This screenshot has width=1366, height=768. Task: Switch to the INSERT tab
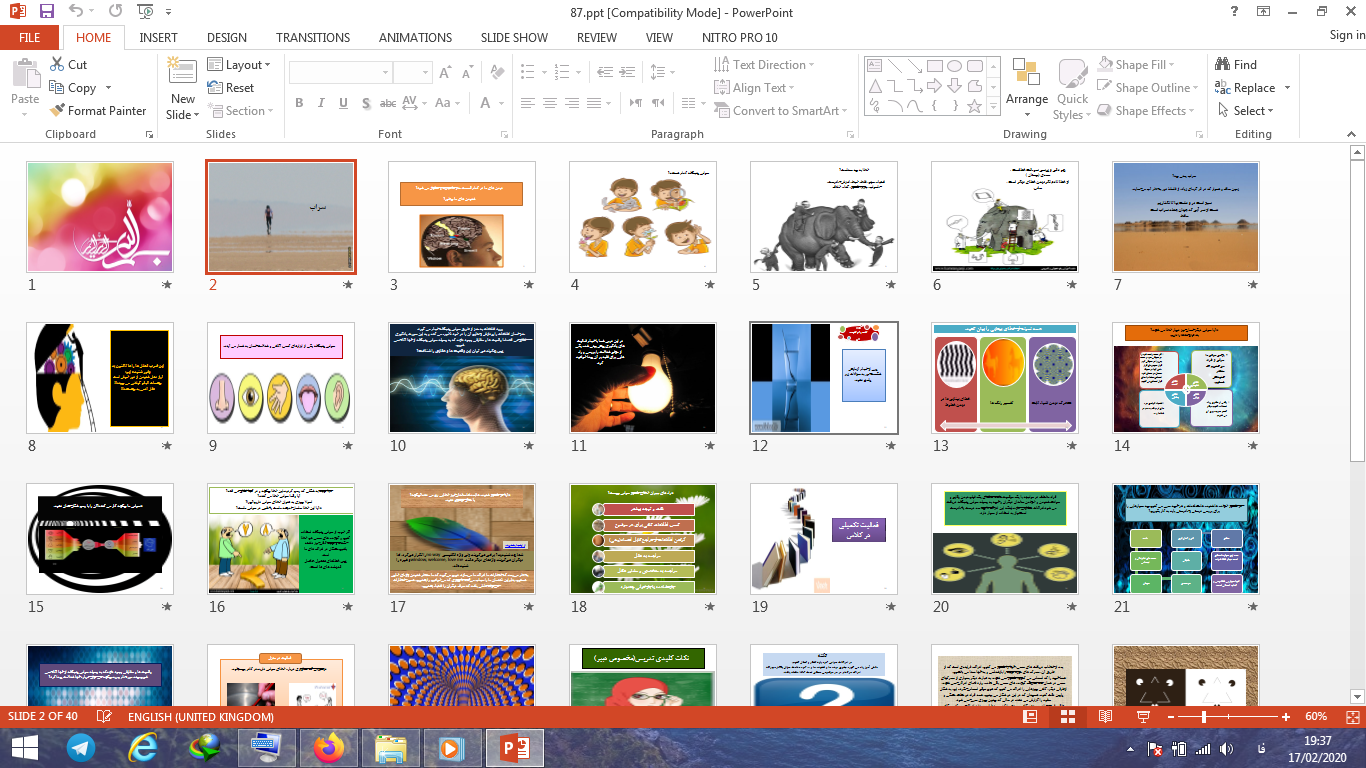point(159,37)
